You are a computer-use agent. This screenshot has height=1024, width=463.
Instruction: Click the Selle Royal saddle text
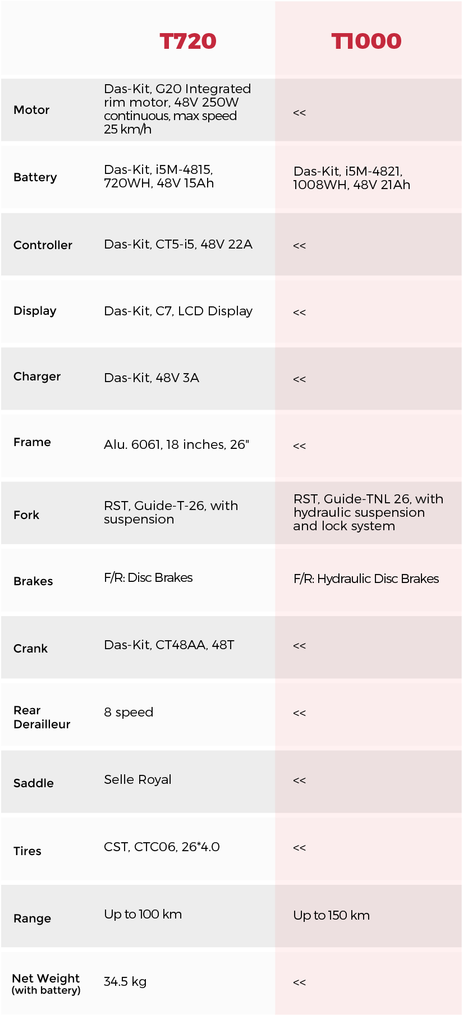pyautogui.click(x=138, y=780)
